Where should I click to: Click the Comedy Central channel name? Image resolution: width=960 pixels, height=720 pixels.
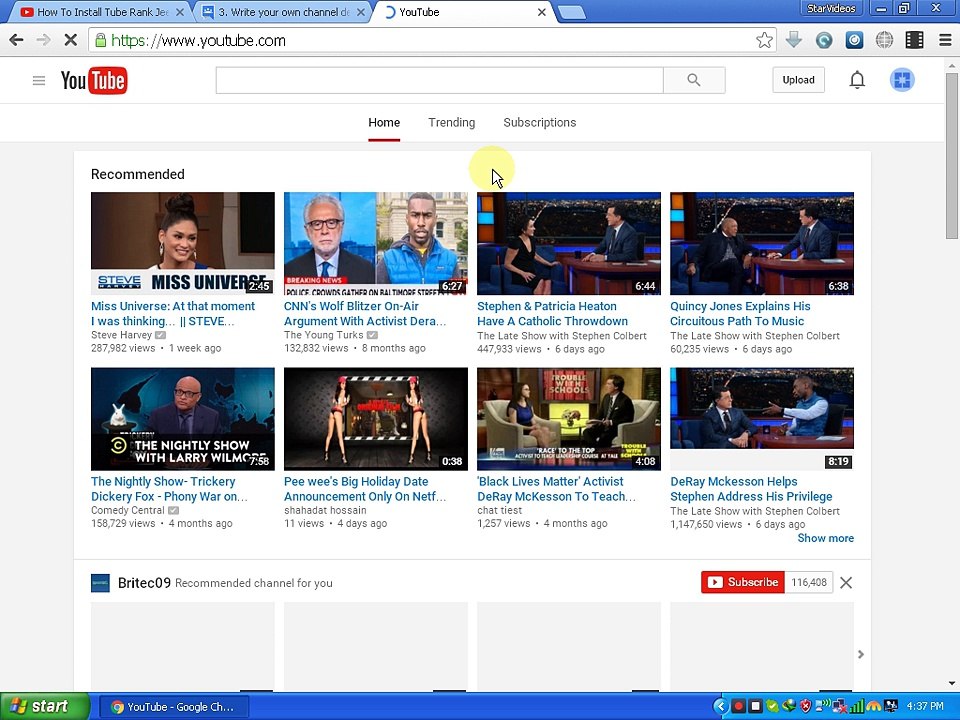coord(127,510)
